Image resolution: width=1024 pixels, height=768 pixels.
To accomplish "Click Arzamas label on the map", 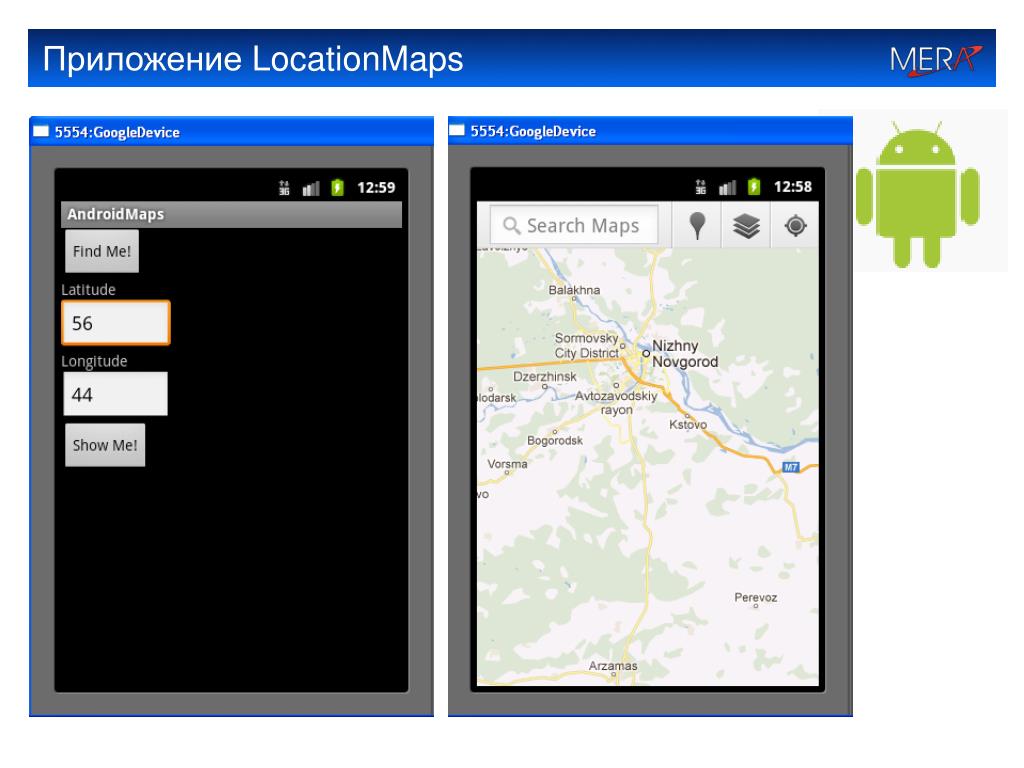I will click(x=613, y=665).
